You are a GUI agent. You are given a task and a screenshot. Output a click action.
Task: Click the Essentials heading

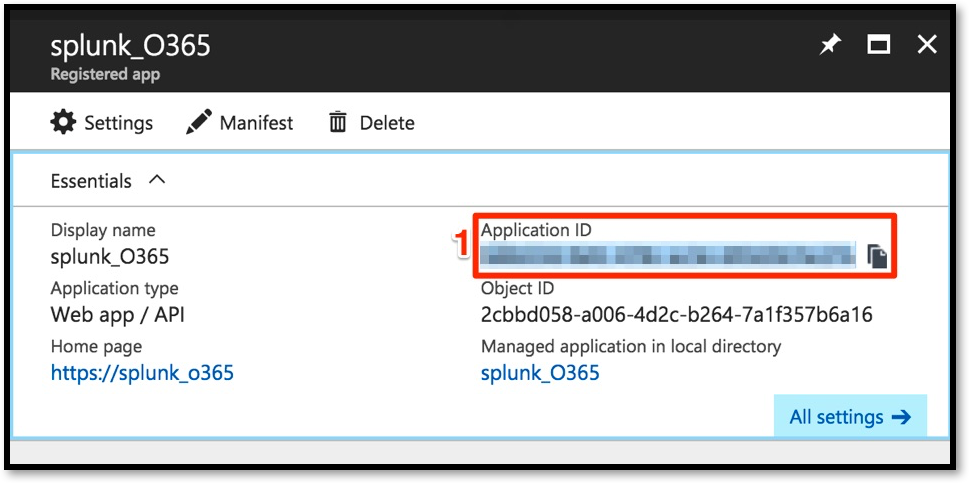point(91,181)
